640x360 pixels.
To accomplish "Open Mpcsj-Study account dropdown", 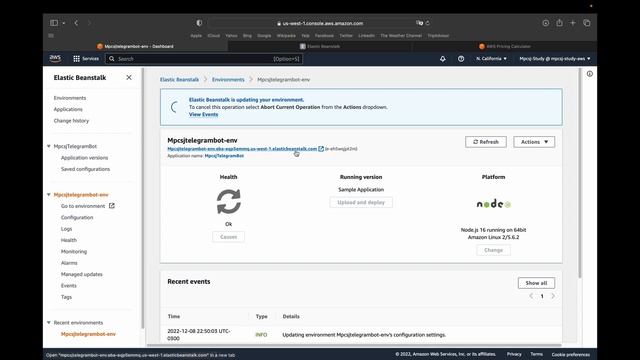I will point(555,59).
